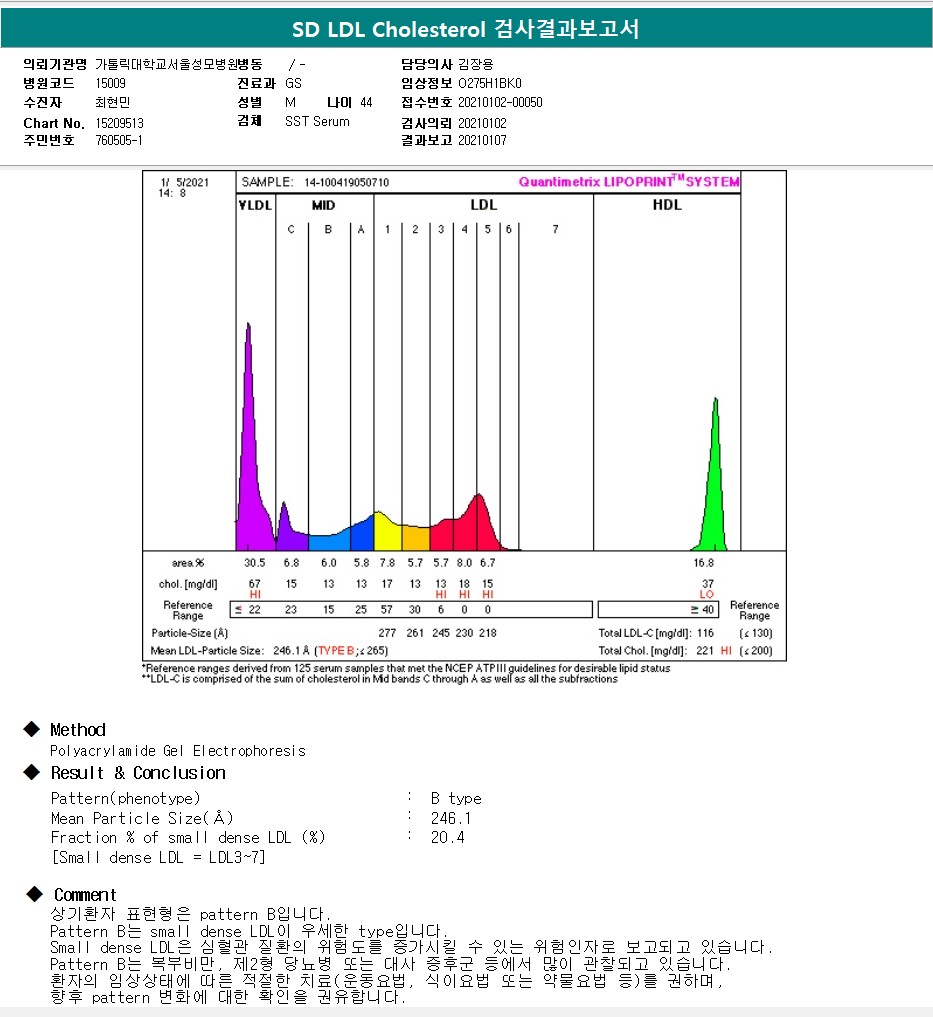Click the VLDL column header
The width and height of the screenshot is (933, 1017).
[x=255, y=205]
